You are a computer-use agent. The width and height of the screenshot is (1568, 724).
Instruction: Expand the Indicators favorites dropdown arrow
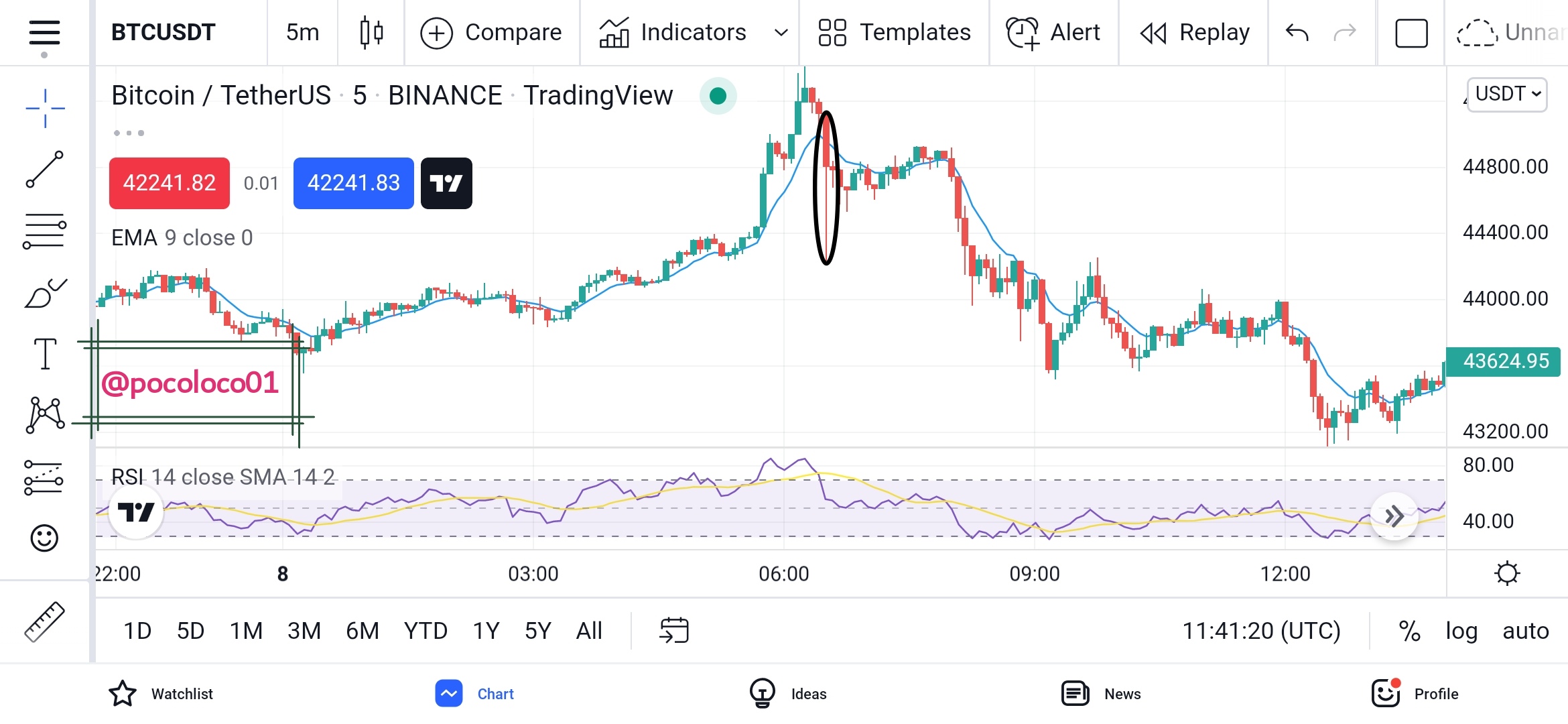click(781, 32)
